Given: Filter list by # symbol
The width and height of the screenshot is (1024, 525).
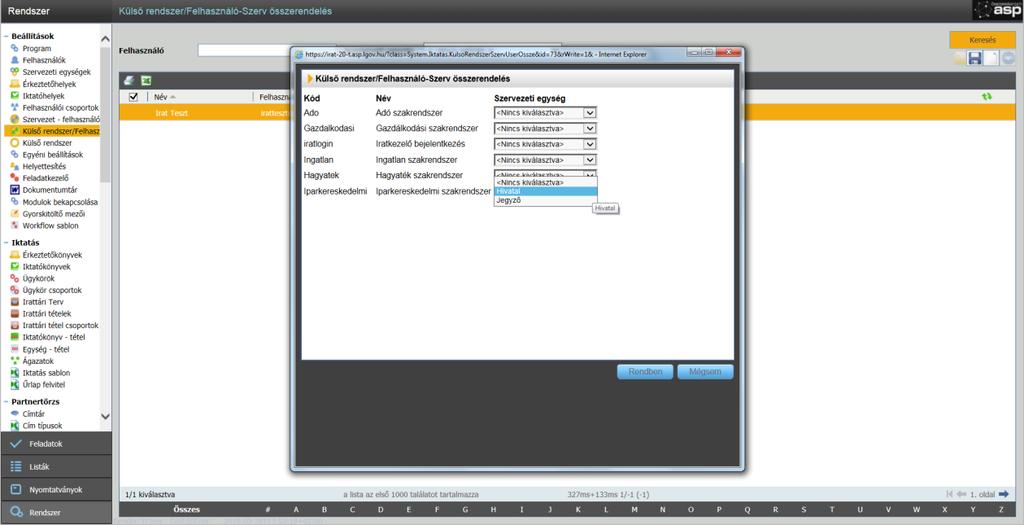Looking at the screenshot, I should (268, 509).
